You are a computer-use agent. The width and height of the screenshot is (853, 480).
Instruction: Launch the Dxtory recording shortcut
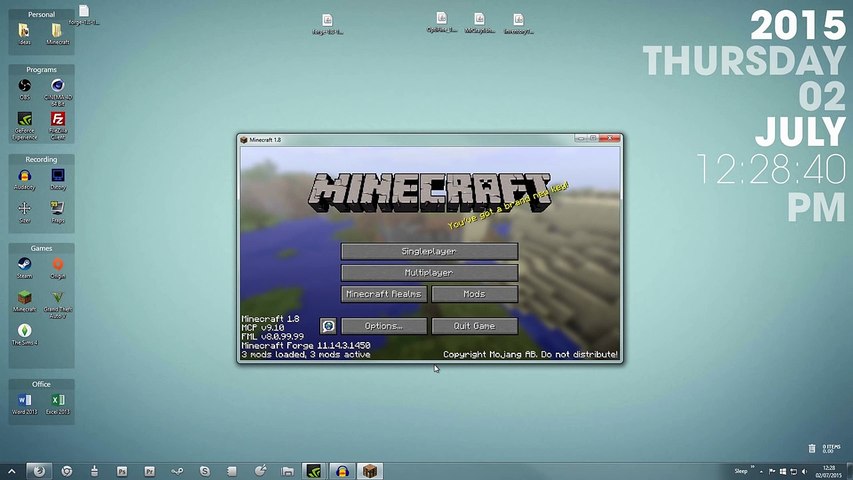58,179
